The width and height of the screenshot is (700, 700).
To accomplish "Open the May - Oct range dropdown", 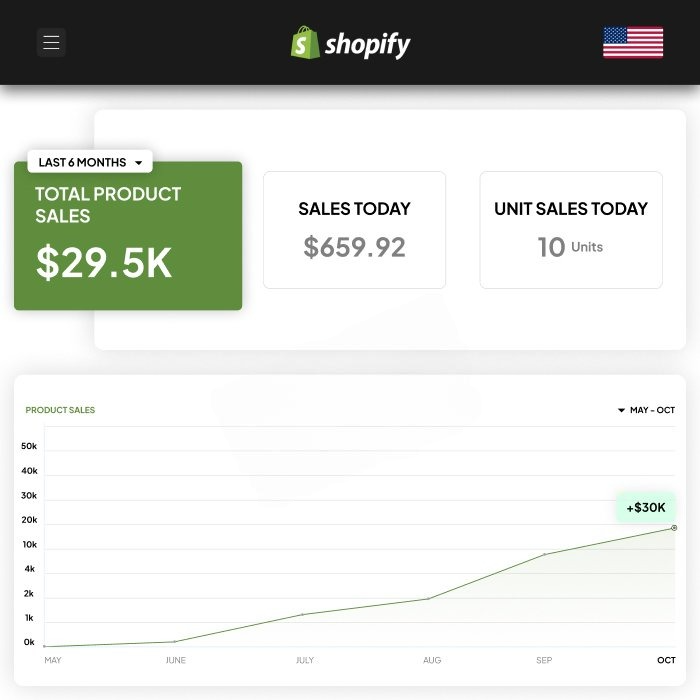I will coord(646,410).
